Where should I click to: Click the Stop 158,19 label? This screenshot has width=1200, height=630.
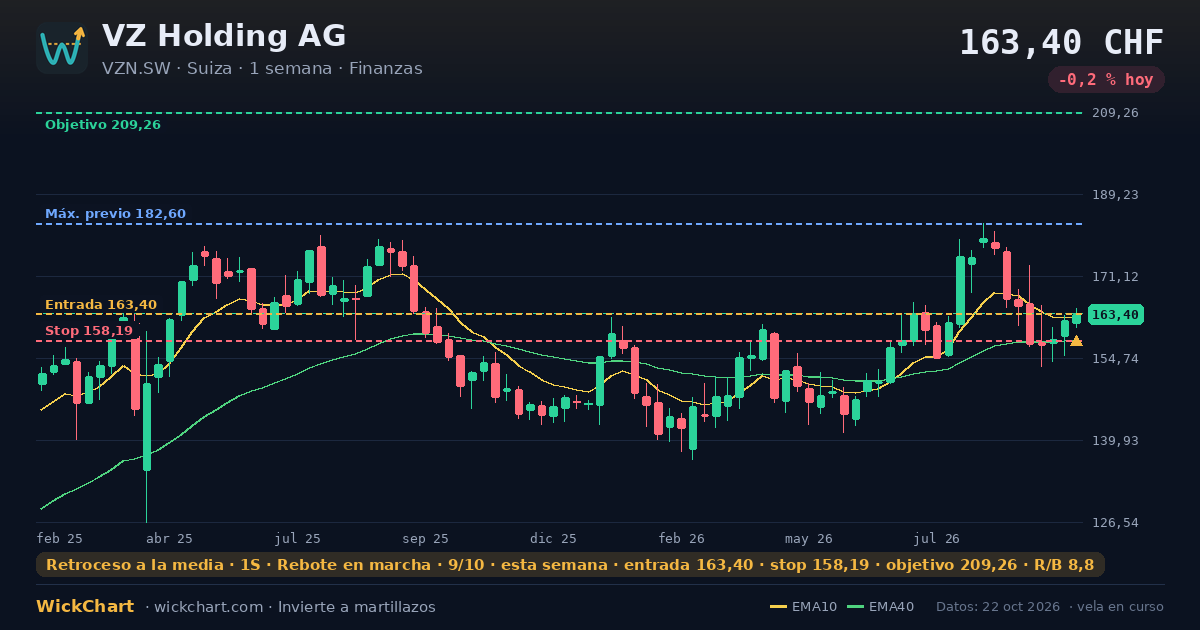[x=89, y=331]
